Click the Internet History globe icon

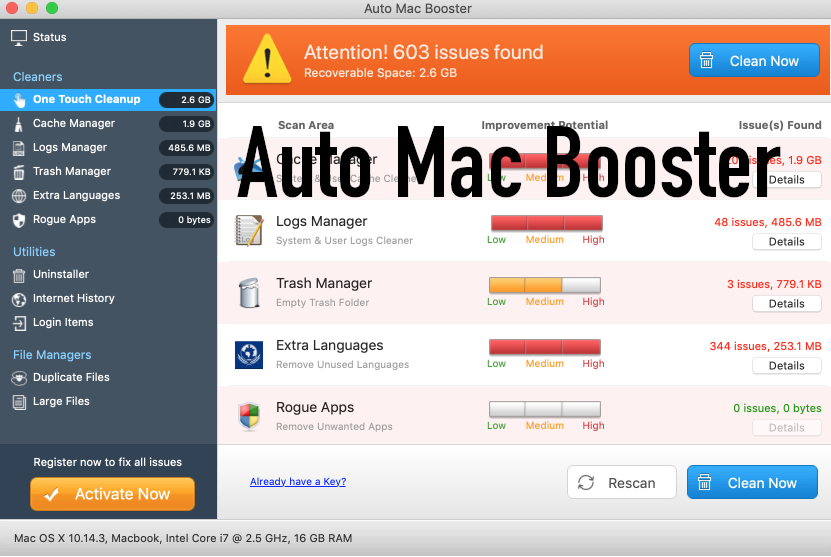tap(19, 299)
